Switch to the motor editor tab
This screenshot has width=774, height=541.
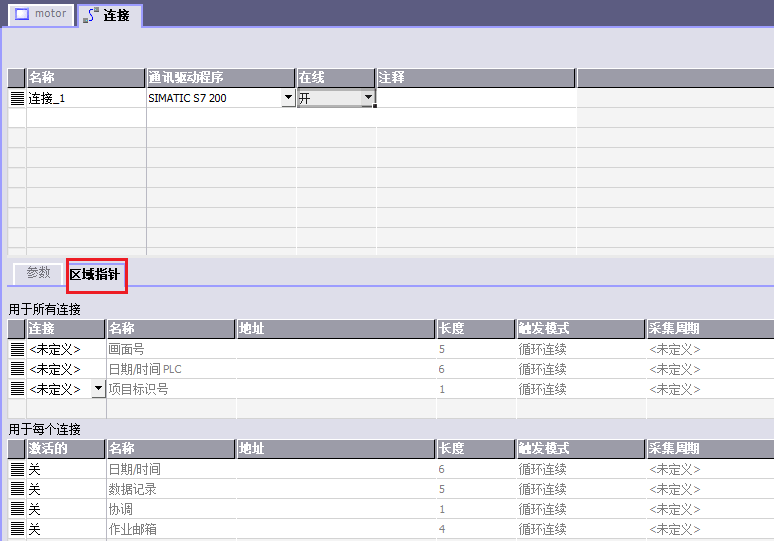(41, 15)
